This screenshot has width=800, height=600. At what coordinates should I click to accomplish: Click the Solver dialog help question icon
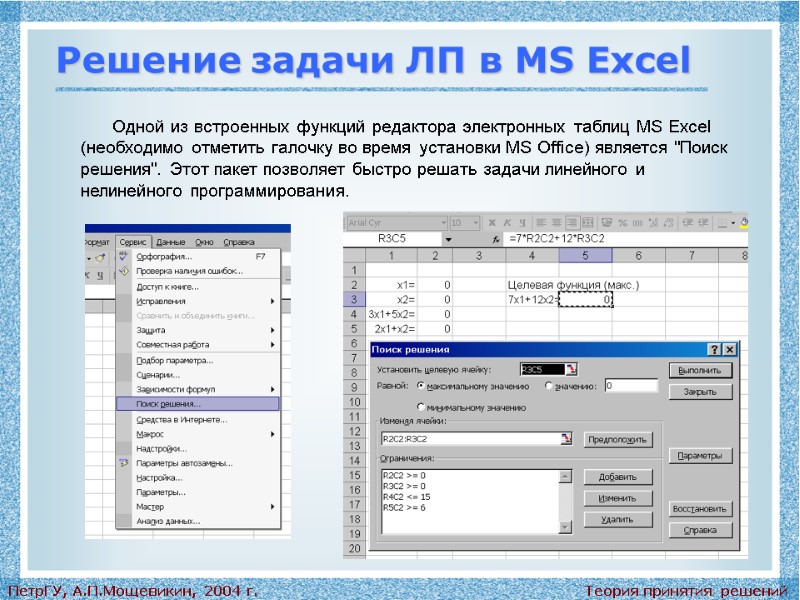pos(714,349)
